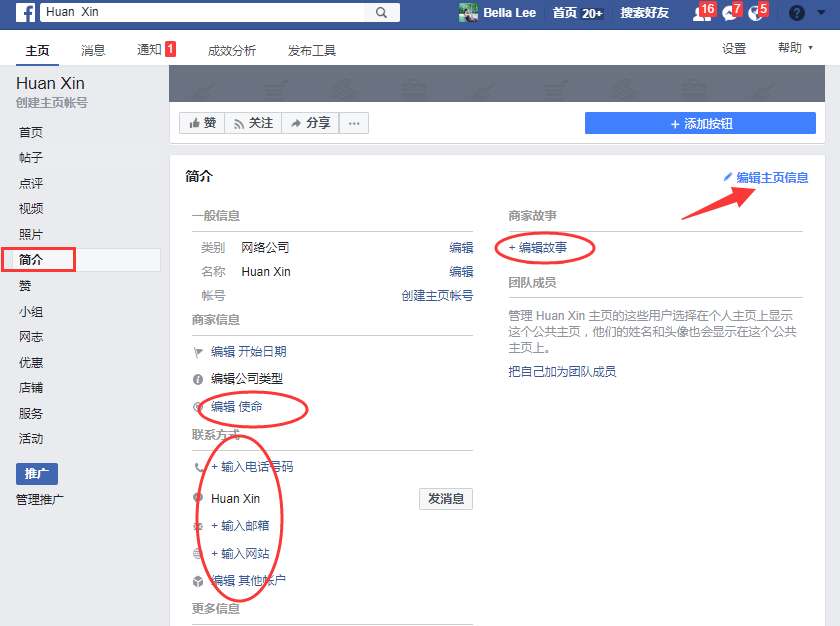
Task: Click the flag icon beside 开始日期
Action: [x=198, y=352]
